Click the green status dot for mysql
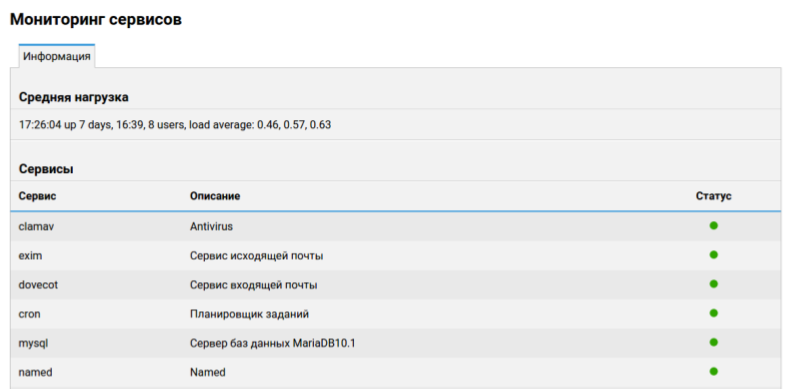This screenshot has height=390, width=786. (713, 342)
